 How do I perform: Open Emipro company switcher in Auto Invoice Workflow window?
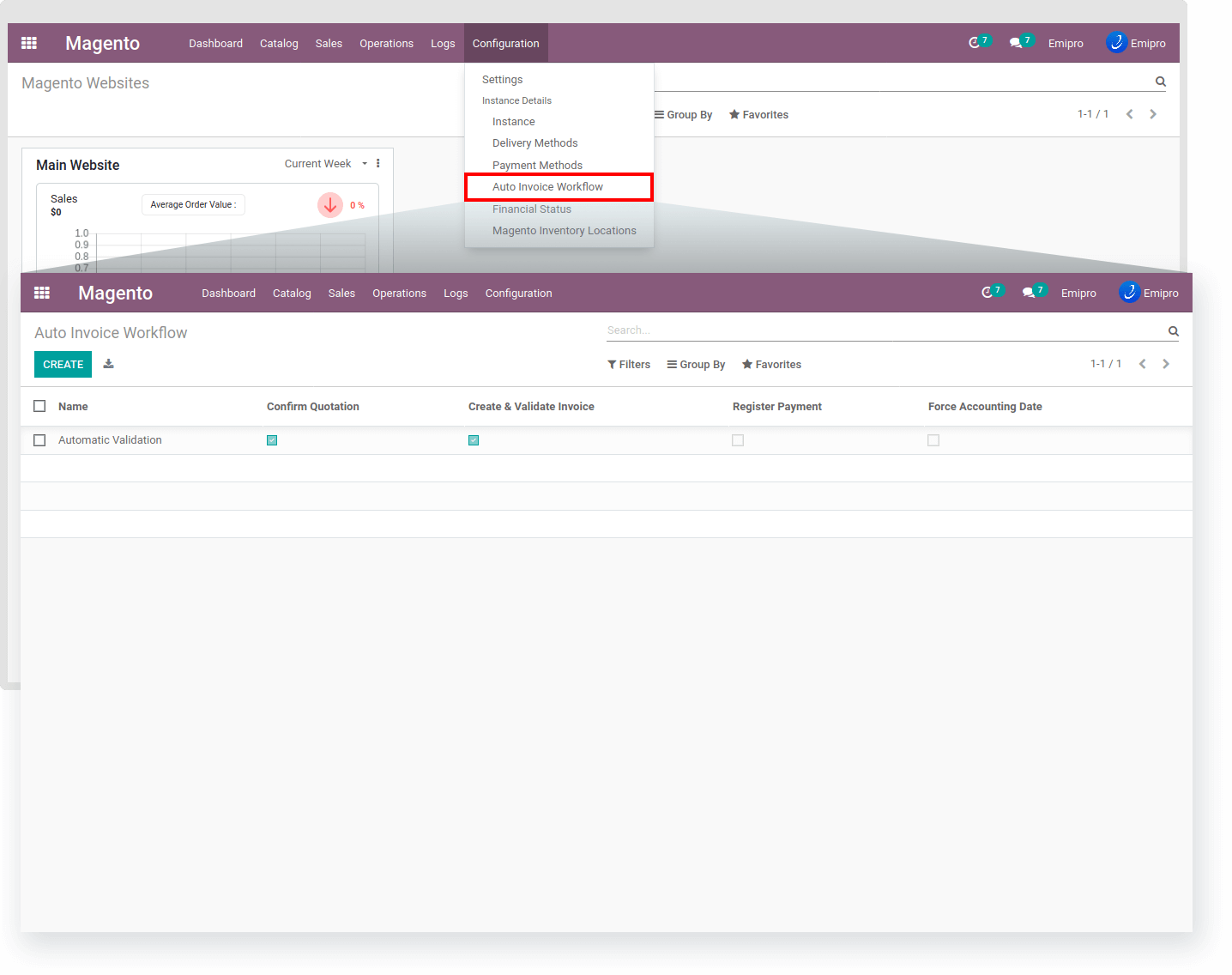coord(1078,294)
